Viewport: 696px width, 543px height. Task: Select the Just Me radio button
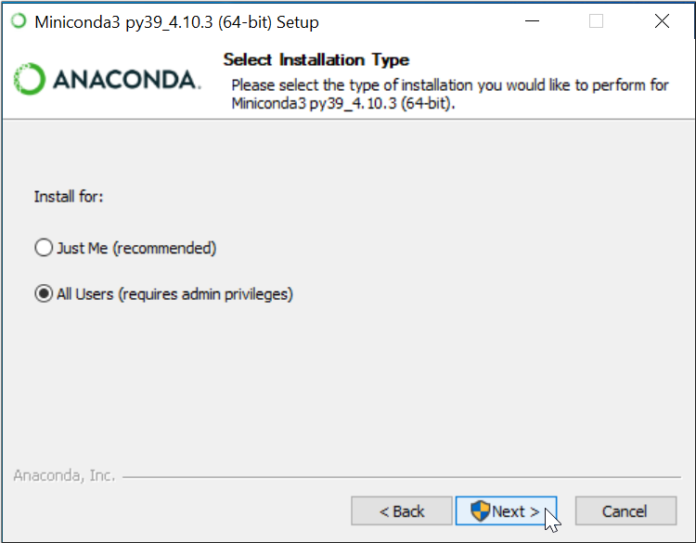pos(42,247)
